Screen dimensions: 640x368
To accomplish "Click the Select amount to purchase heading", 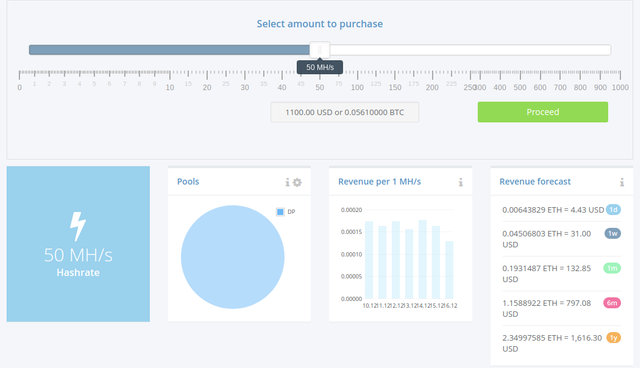I will pyautogui.click(x=320, y=24).
